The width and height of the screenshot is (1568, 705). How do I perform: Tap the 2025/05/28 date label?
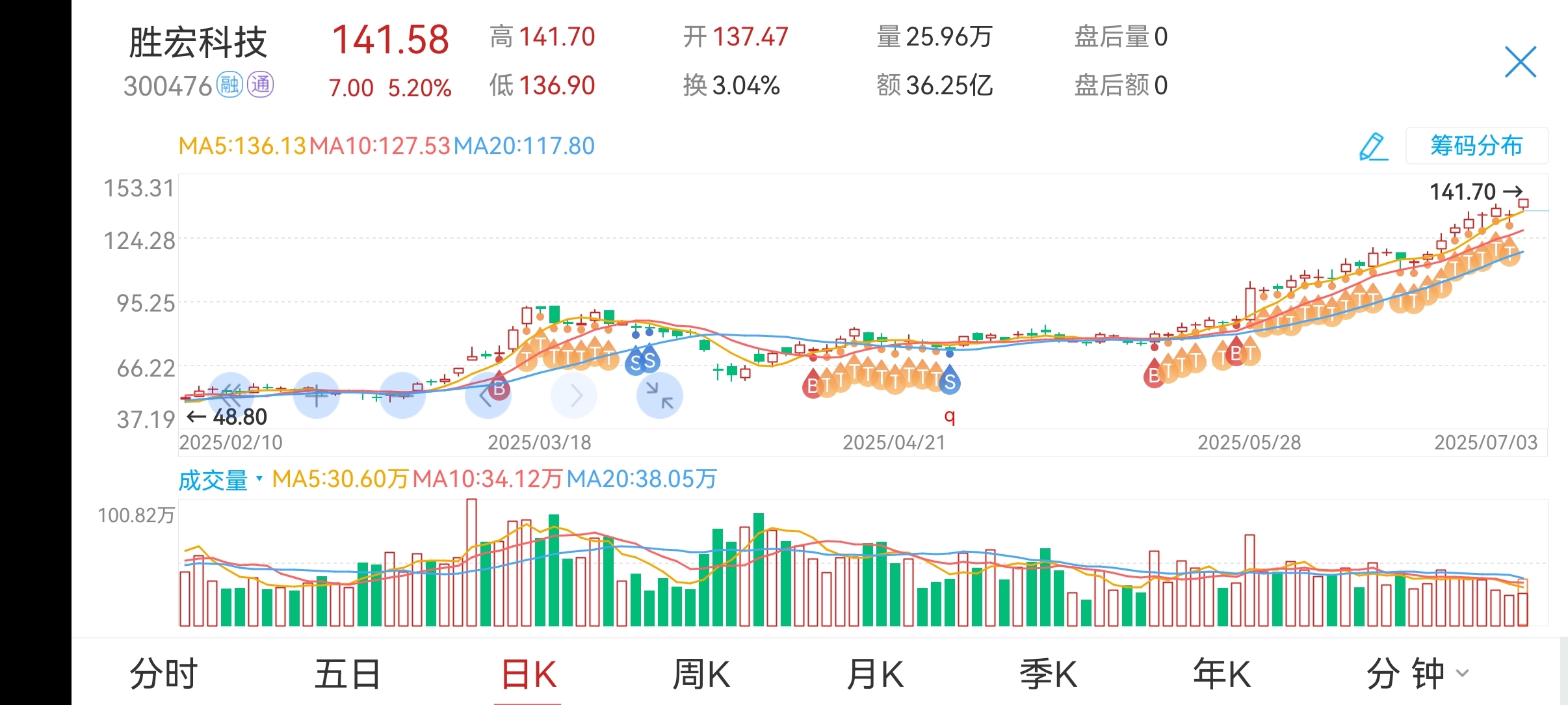click(1249, 443)
